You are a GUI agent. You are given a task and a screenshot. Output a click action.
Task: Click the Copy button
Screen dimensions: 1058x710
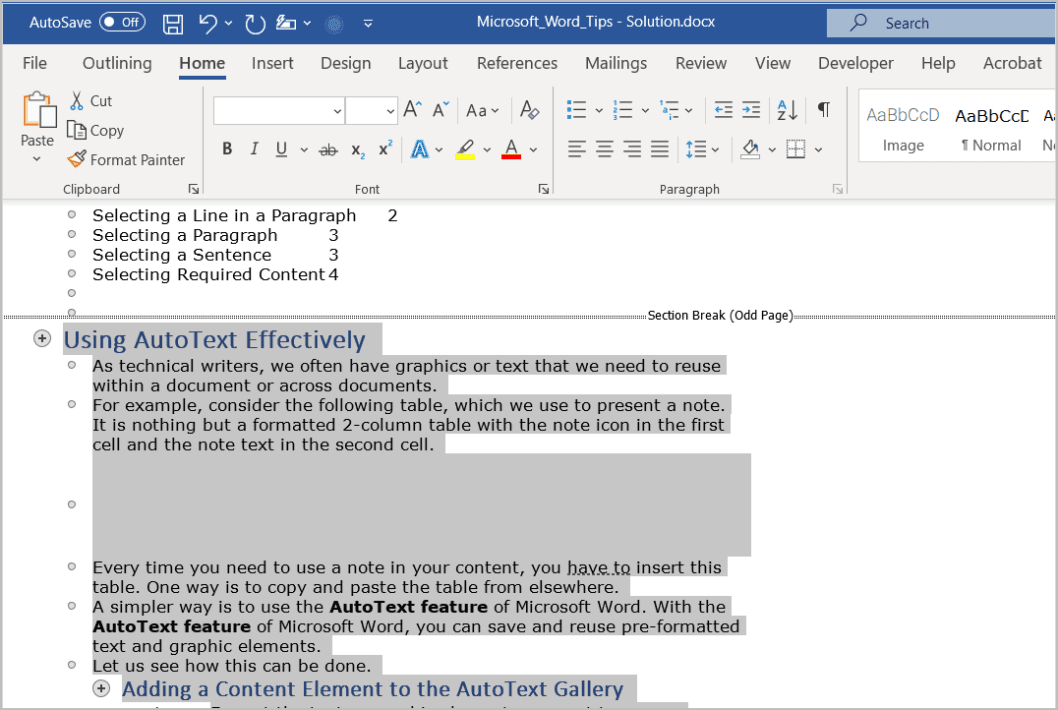(x=96, y=130)
